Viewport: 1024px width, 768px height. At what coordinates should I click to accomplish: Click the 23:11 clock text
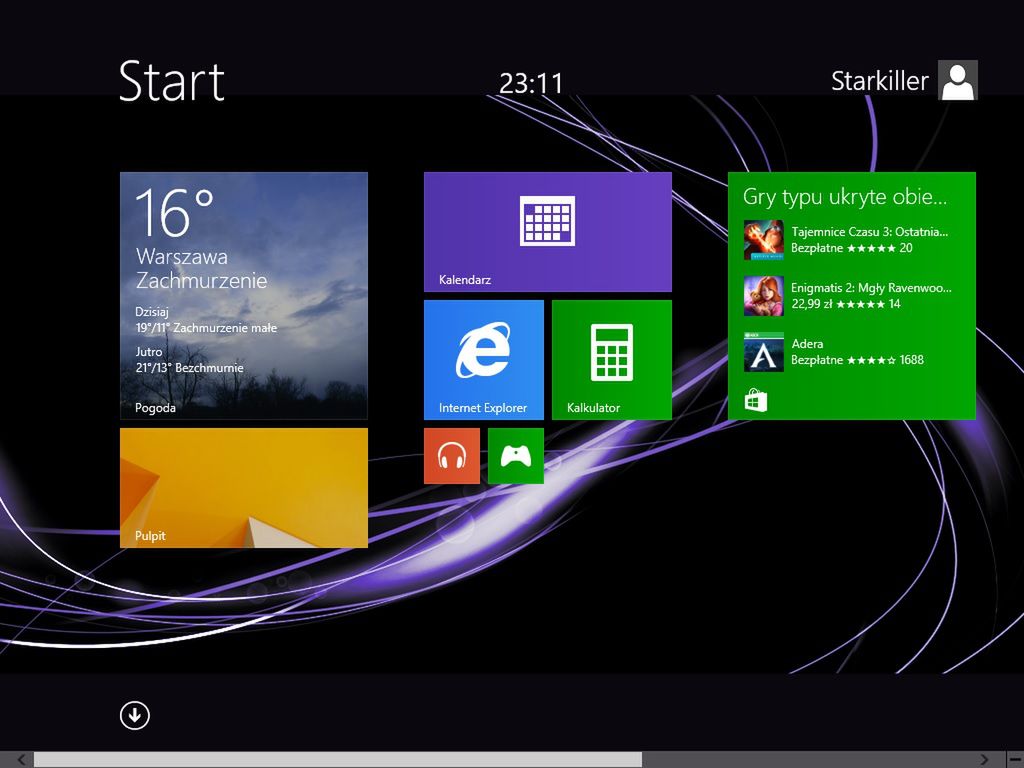(530, 84)
